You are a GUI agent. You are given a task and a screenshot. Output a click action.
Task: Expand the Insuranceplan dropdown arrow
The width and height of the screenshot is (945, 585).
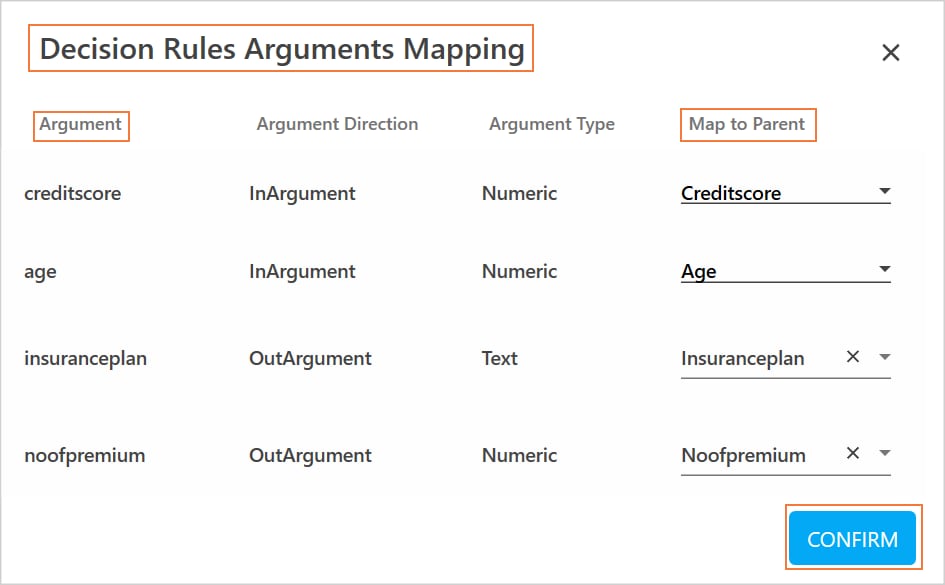(884, 357)
